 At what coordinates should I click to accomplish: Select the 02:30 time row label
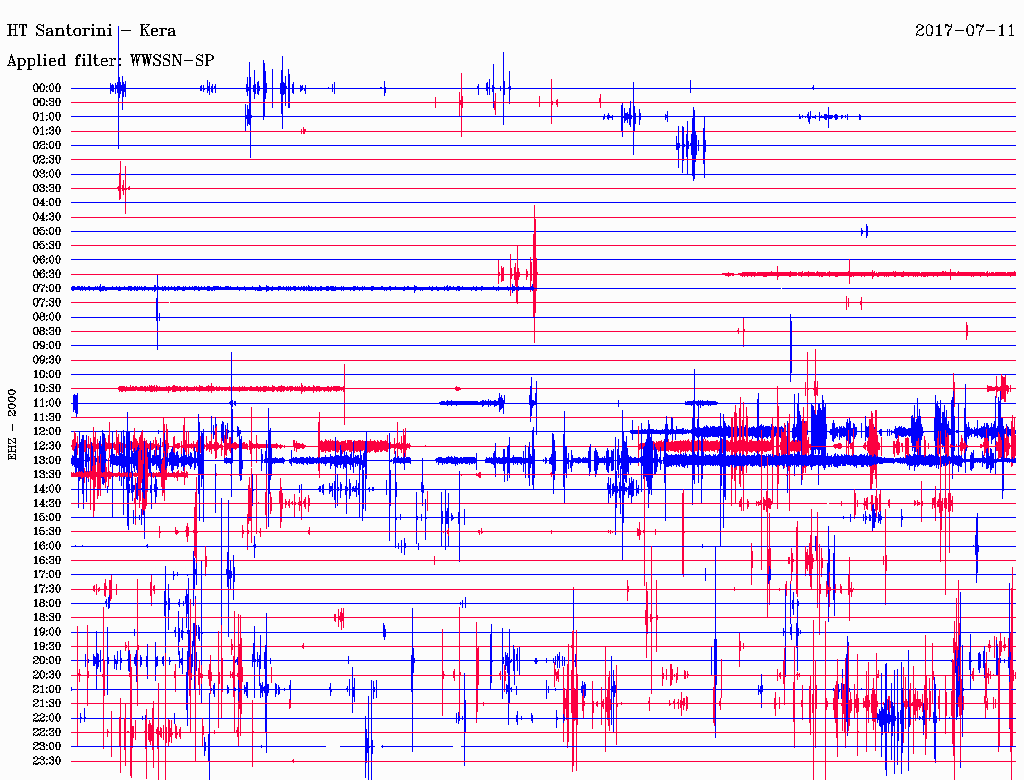47,160
